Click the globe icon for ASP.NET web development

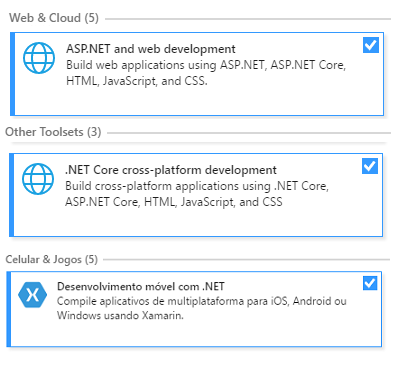(x=39, y=58)
